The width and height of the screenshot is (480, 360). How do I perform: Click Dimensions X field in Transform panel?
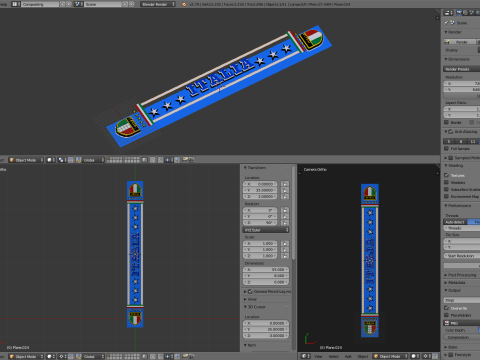tap(266, 269)
